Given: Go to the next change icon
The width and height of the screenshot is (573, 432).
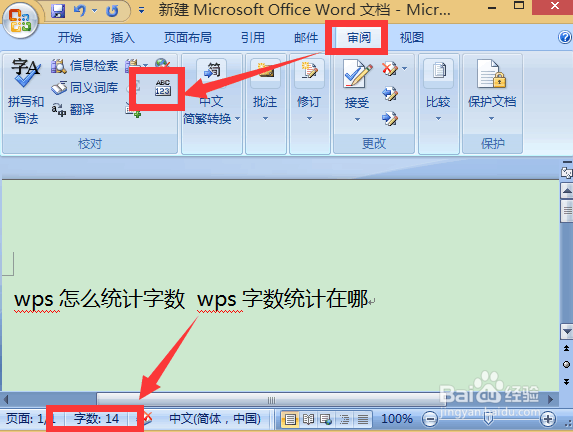Looking at the screenshot, I should 390,118.
